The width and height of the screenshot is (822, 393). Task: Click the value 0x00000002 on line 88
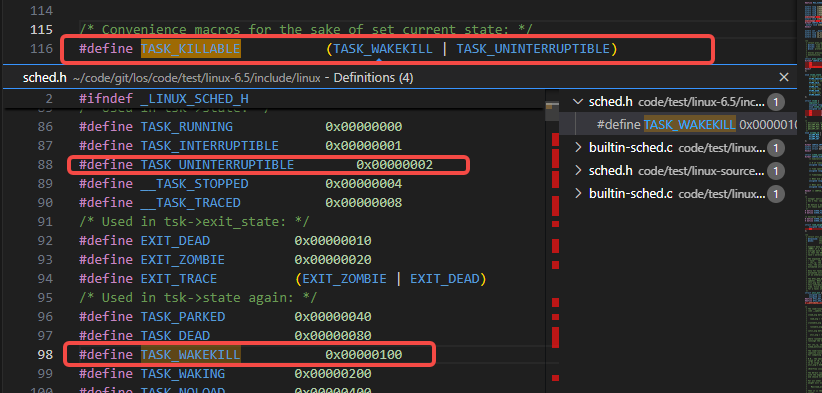pos(395,165)
